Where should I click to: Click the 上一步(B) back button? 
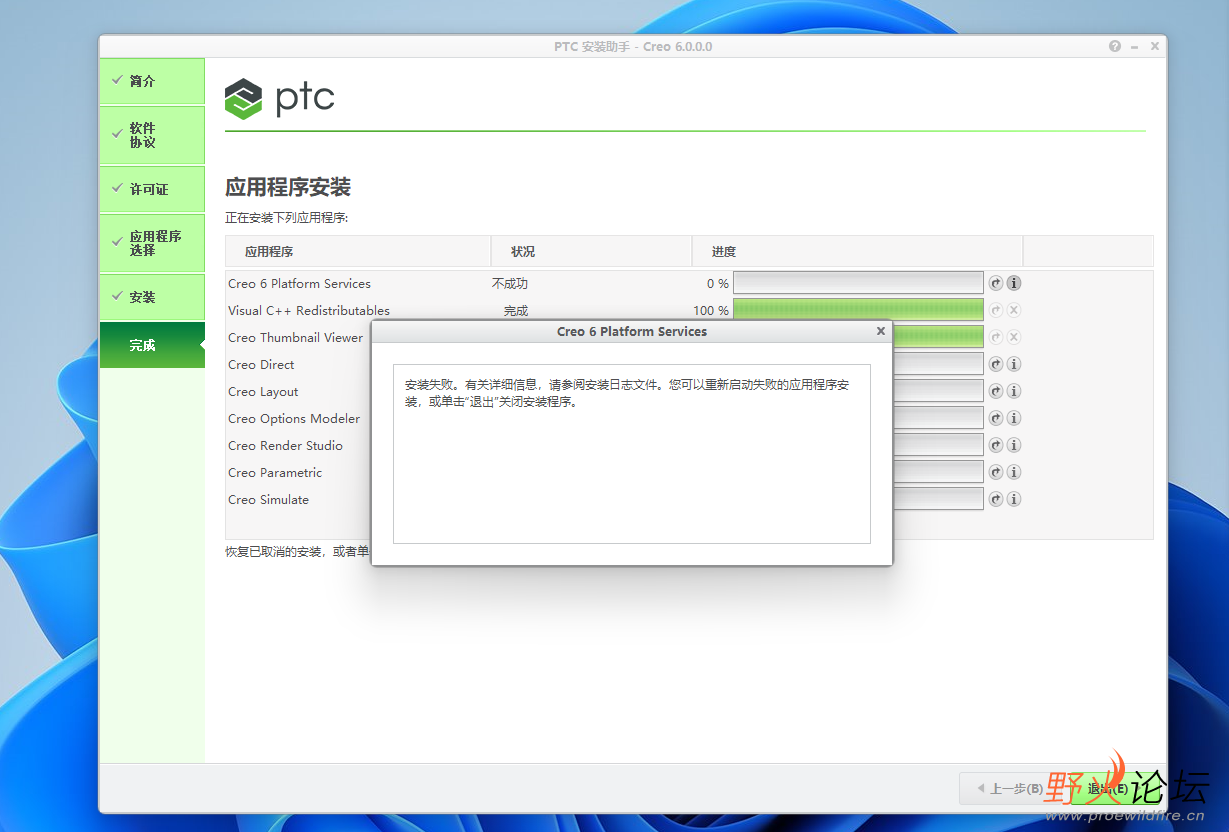[x=1009, y=789]
